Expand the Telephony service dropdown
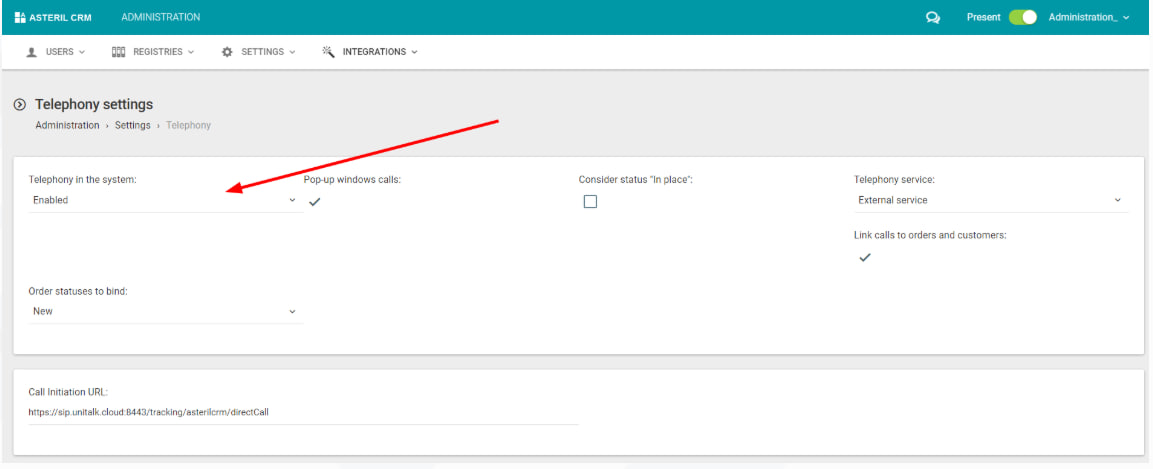The width and height of the screenshot is (1153, 469). (x=990, y=200)
